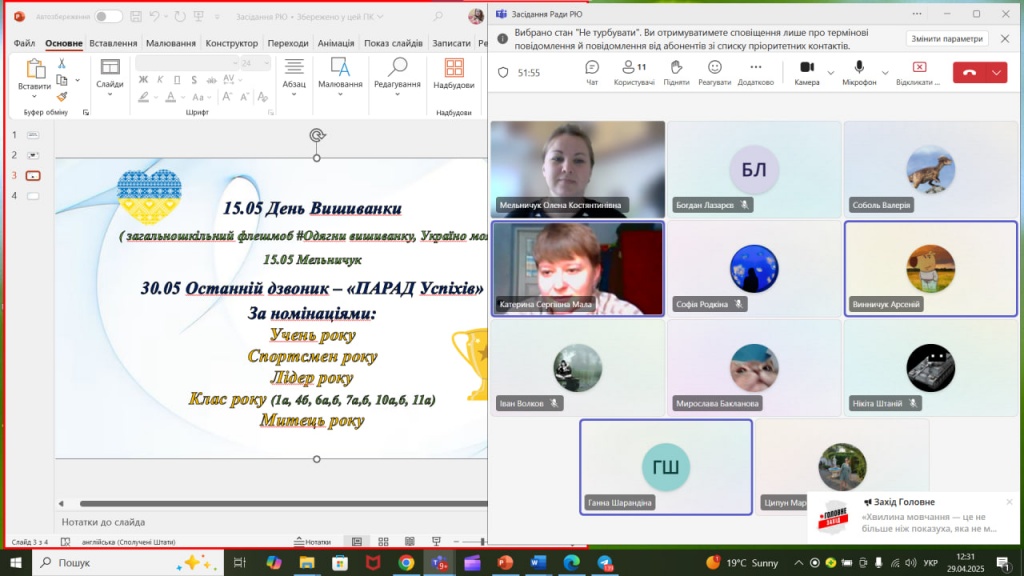Expand the microphone options chevron
The height and width of the screenshot is (576, 1024).
point(883,72)
